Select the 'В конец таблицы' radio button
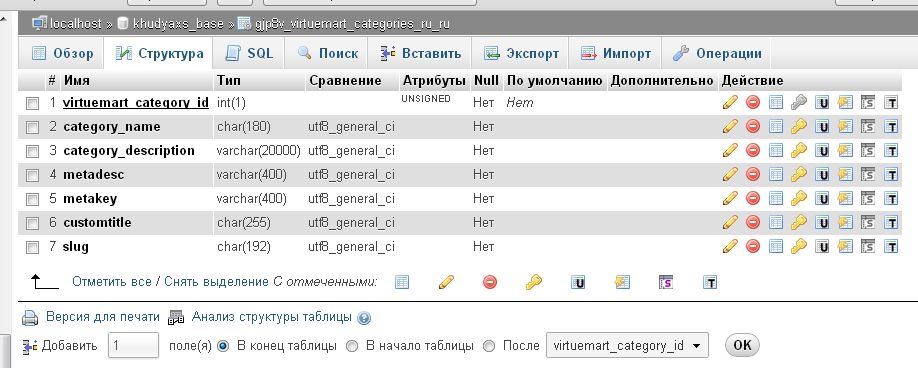The image size is (918, 368). (x=223, y=346)
